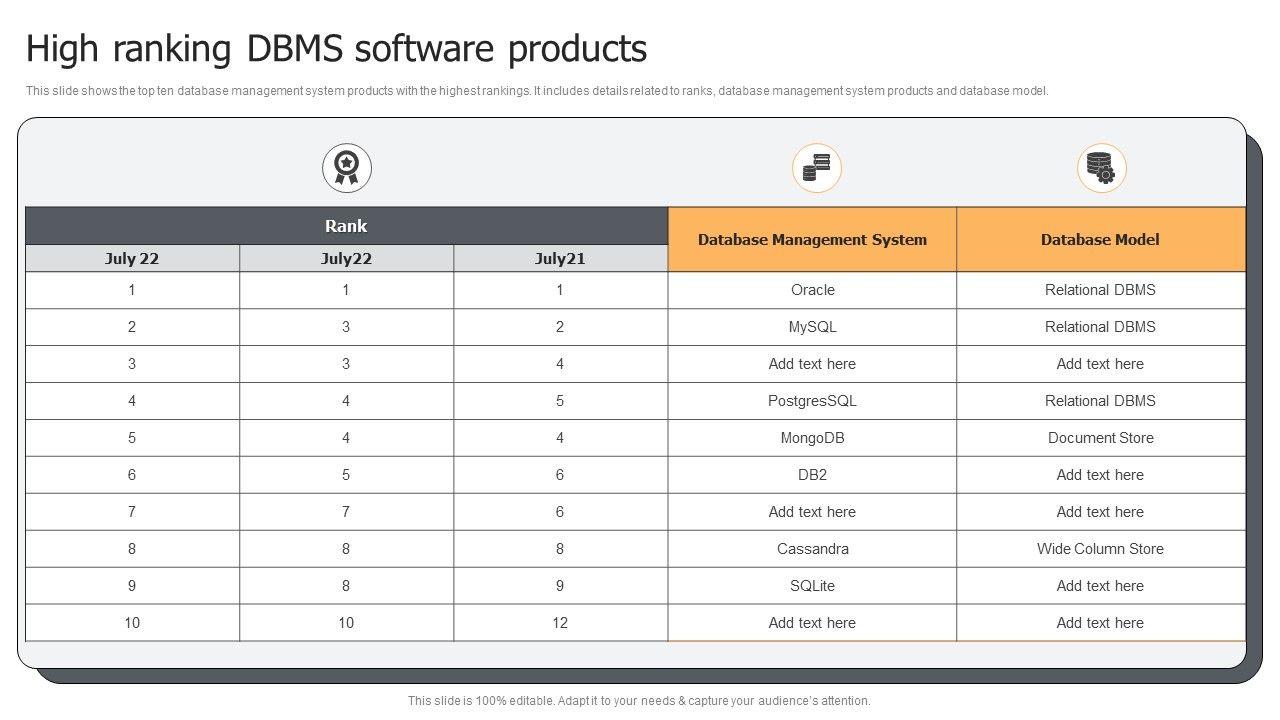Click the 'SQLite' cell
Screen dimensions: 1280x720
812,586
